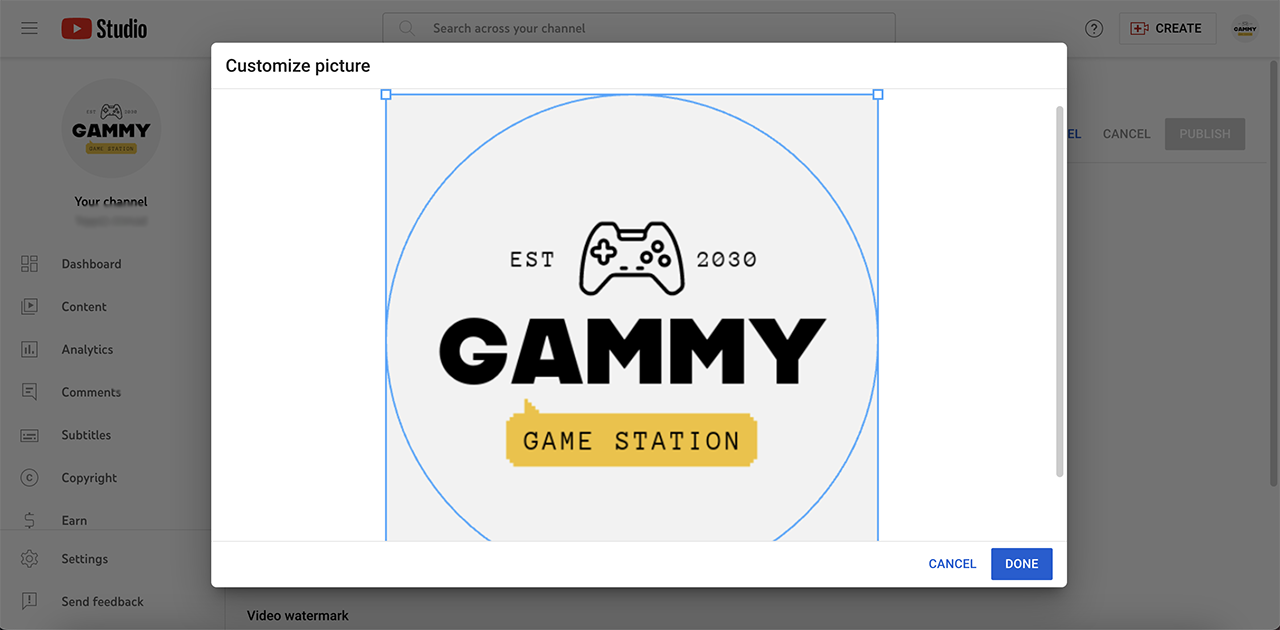Click the Analytics sidebar icon
1280x630 pixels.
(29, 350)
